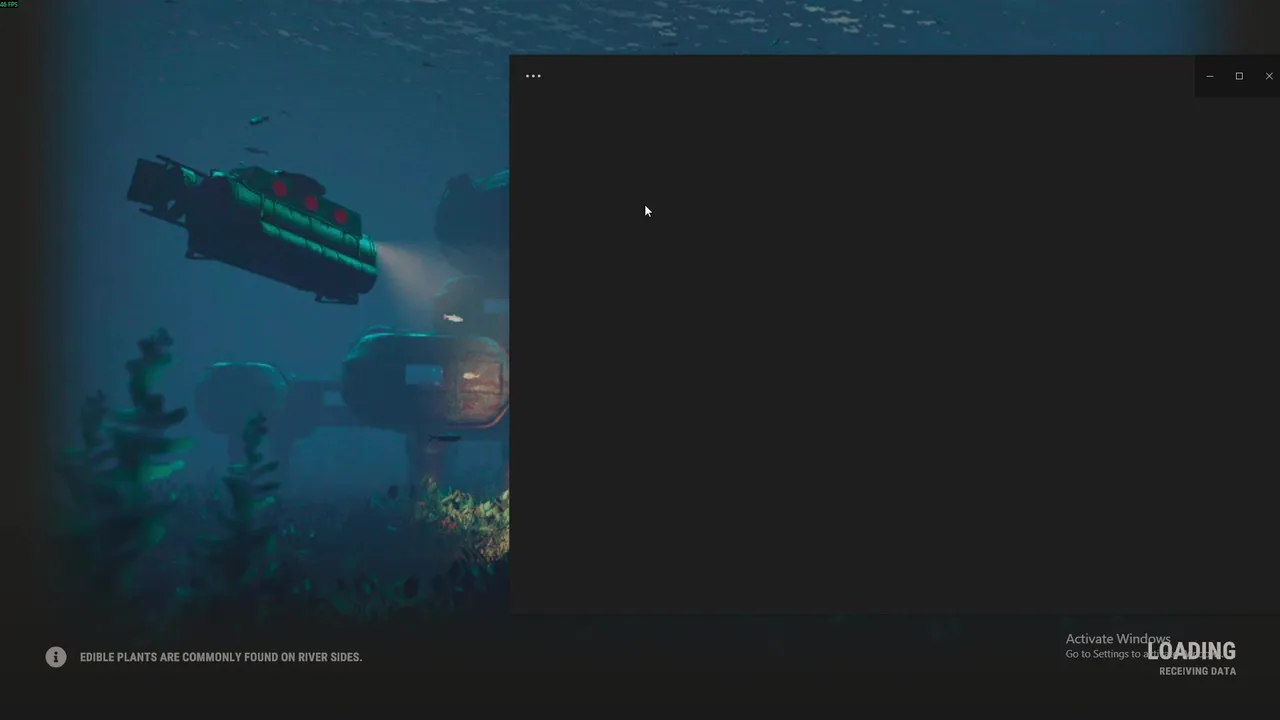The image size is (1280, 720).
Task: Click the LOADING status text
Action: pos(1191,651)
